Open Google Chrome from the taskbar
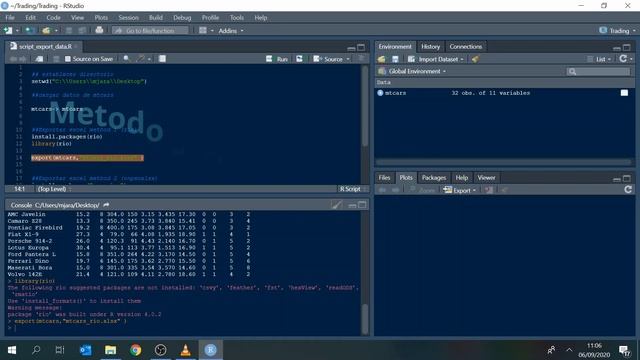This screenshot has height=360, width=640. click(x=136, y=350)
